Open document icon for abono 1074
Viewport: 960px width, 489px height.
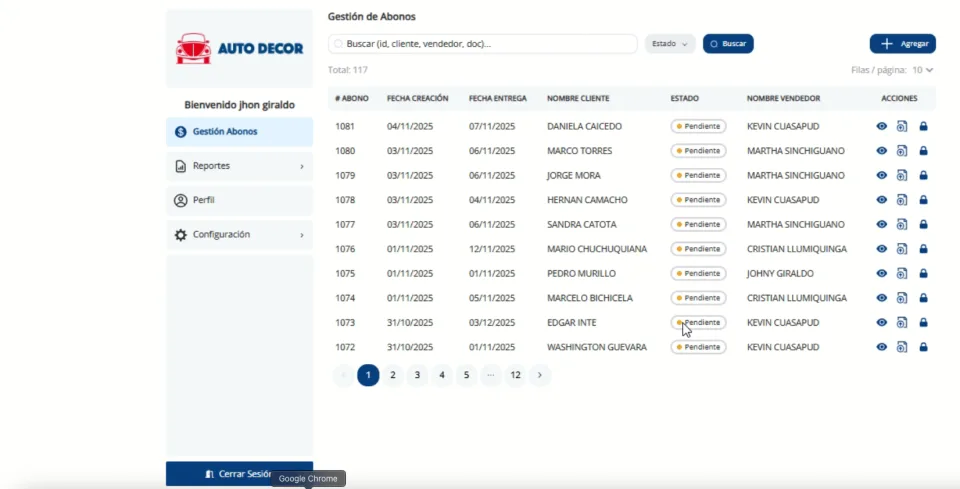902,297
